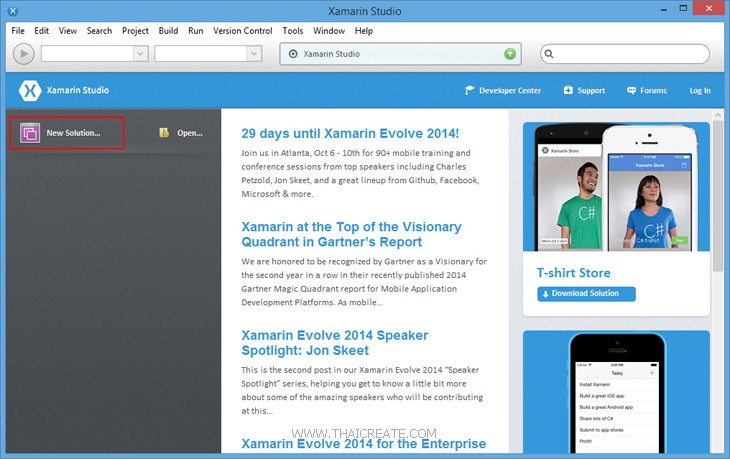Click Download Solution button
The image size is (730, 459).
pyautogui.click(x=586, y=294)
